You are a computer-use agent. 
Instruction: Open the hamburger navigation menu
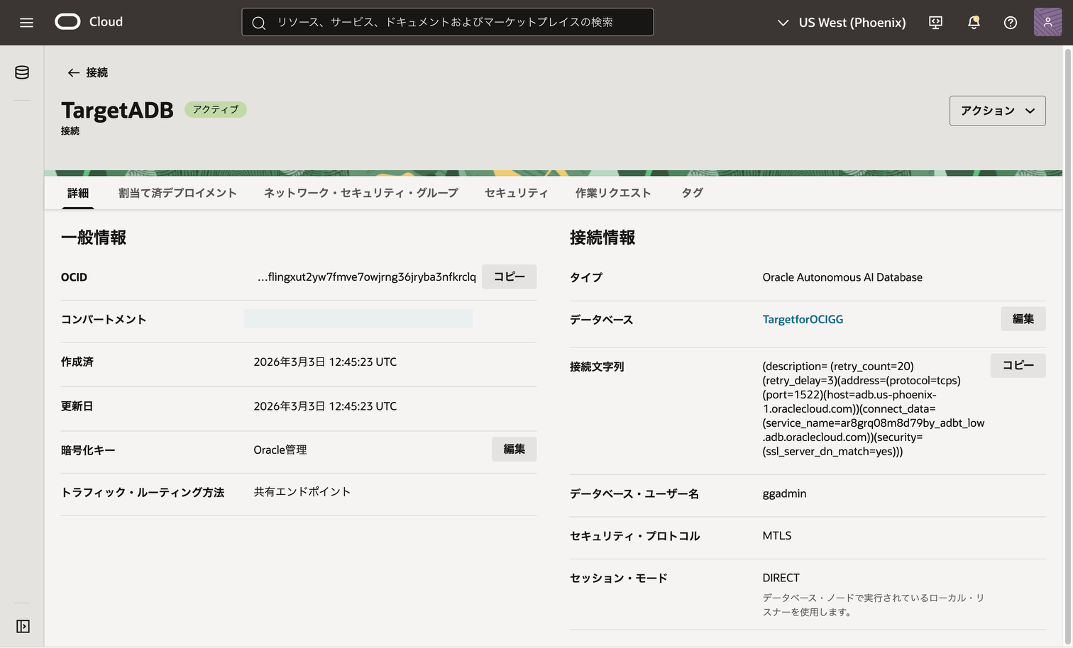[27, 22]
